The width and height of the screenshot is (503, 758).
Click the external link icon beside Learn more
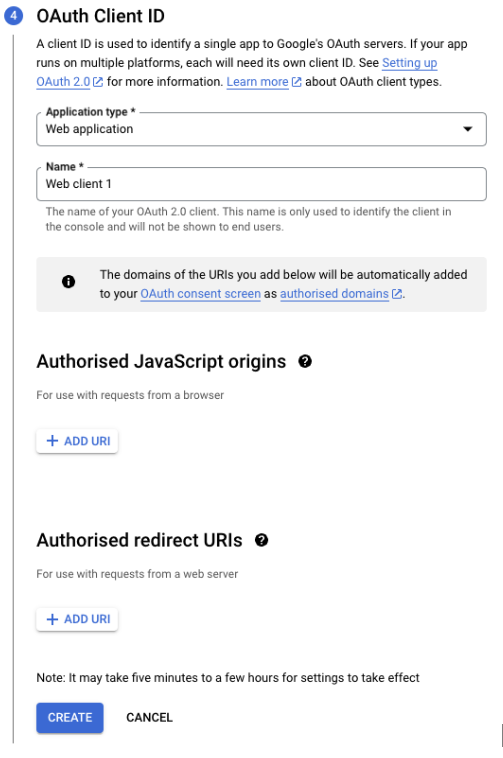[x=297, y=82]
